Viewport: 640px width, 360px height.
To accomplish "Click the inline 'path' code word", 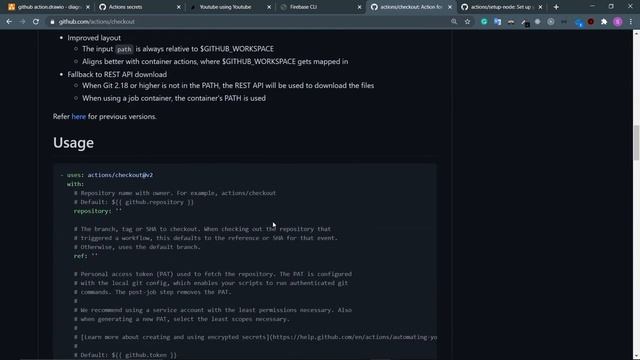I will pyautogui.click(x=124, y=49).
